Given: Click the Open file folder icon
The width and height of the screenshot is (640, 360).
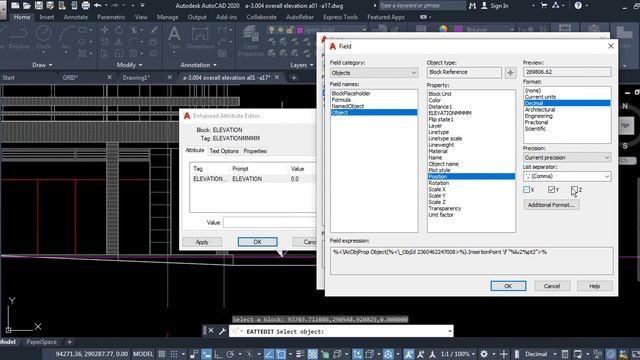Looking at the screenshot, I should point(27,6).
